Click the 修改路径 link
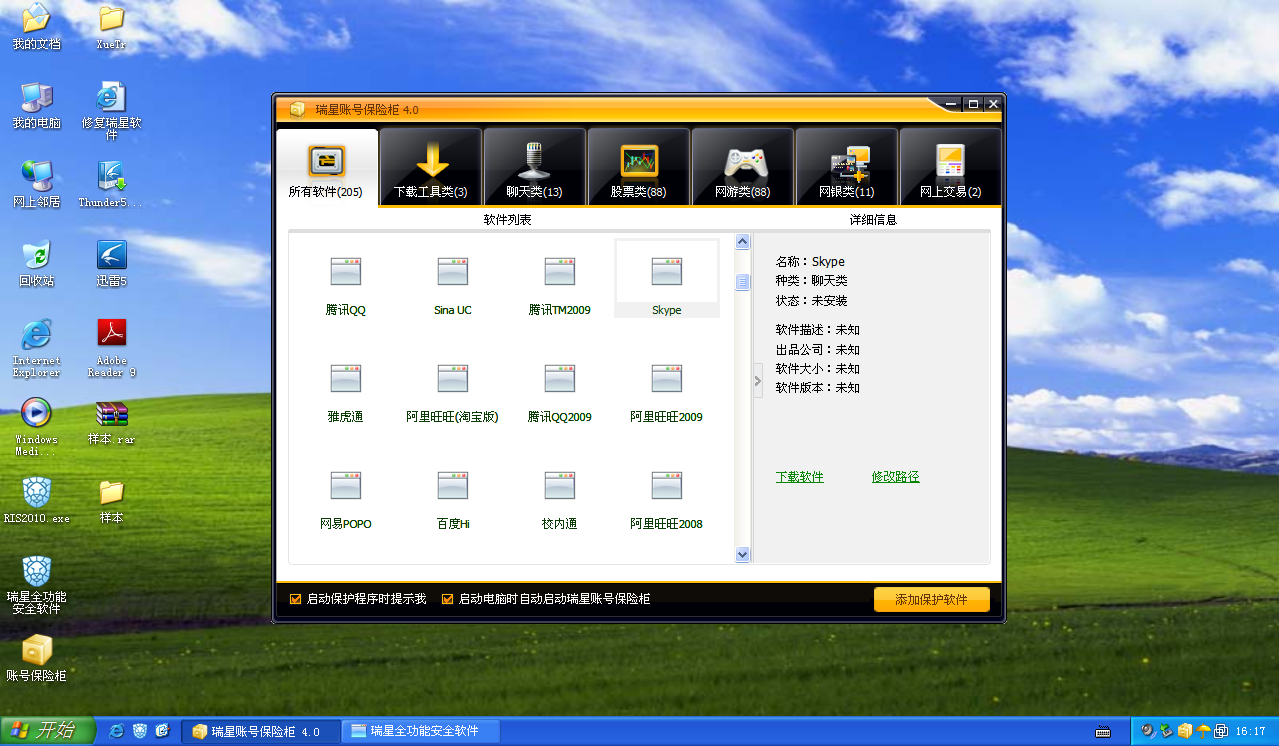 click(895, 477)
